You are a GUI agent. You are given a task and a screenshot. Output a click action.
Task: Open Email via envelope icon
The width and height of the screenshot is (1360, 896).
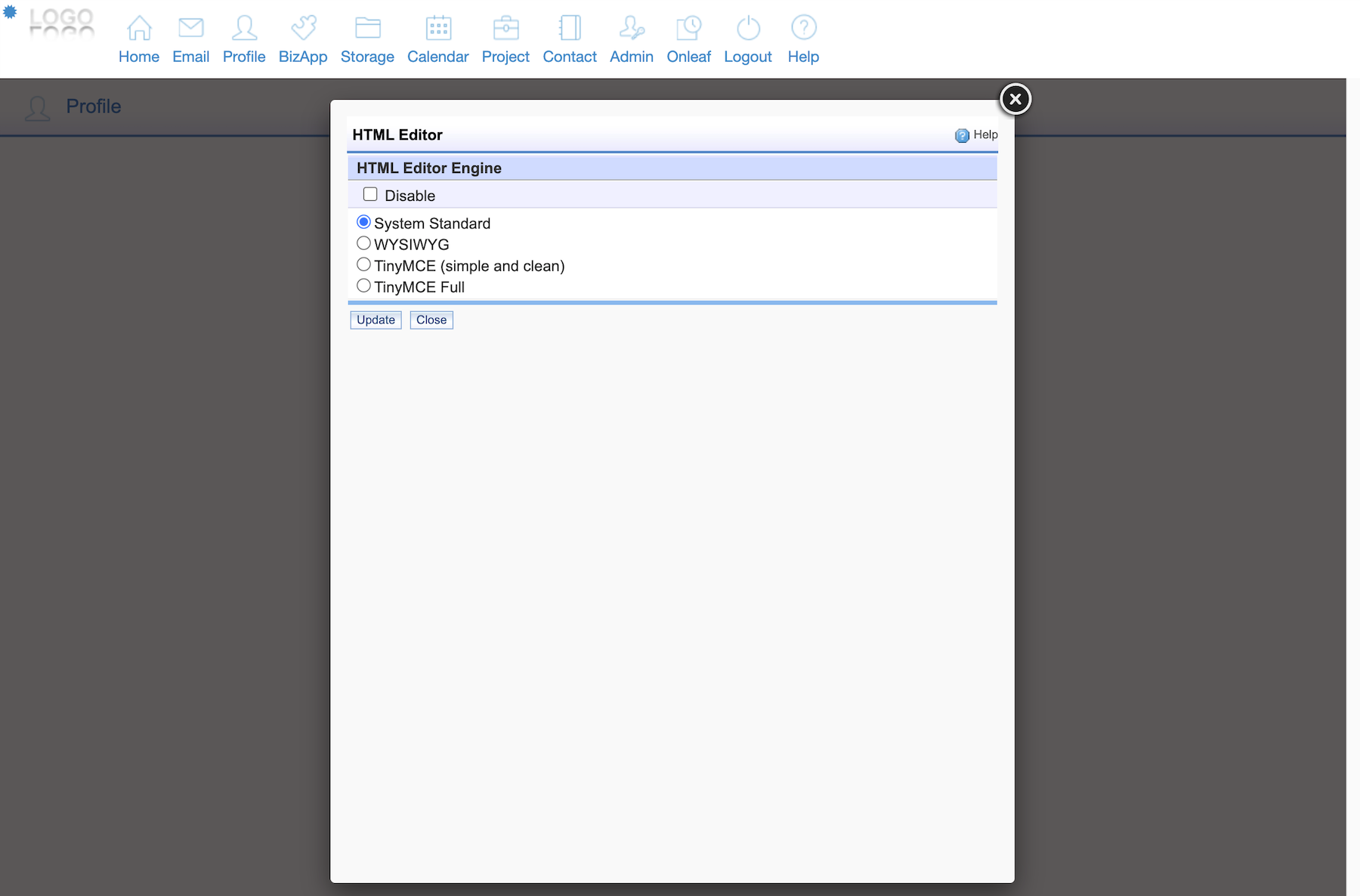pos(190,29)
